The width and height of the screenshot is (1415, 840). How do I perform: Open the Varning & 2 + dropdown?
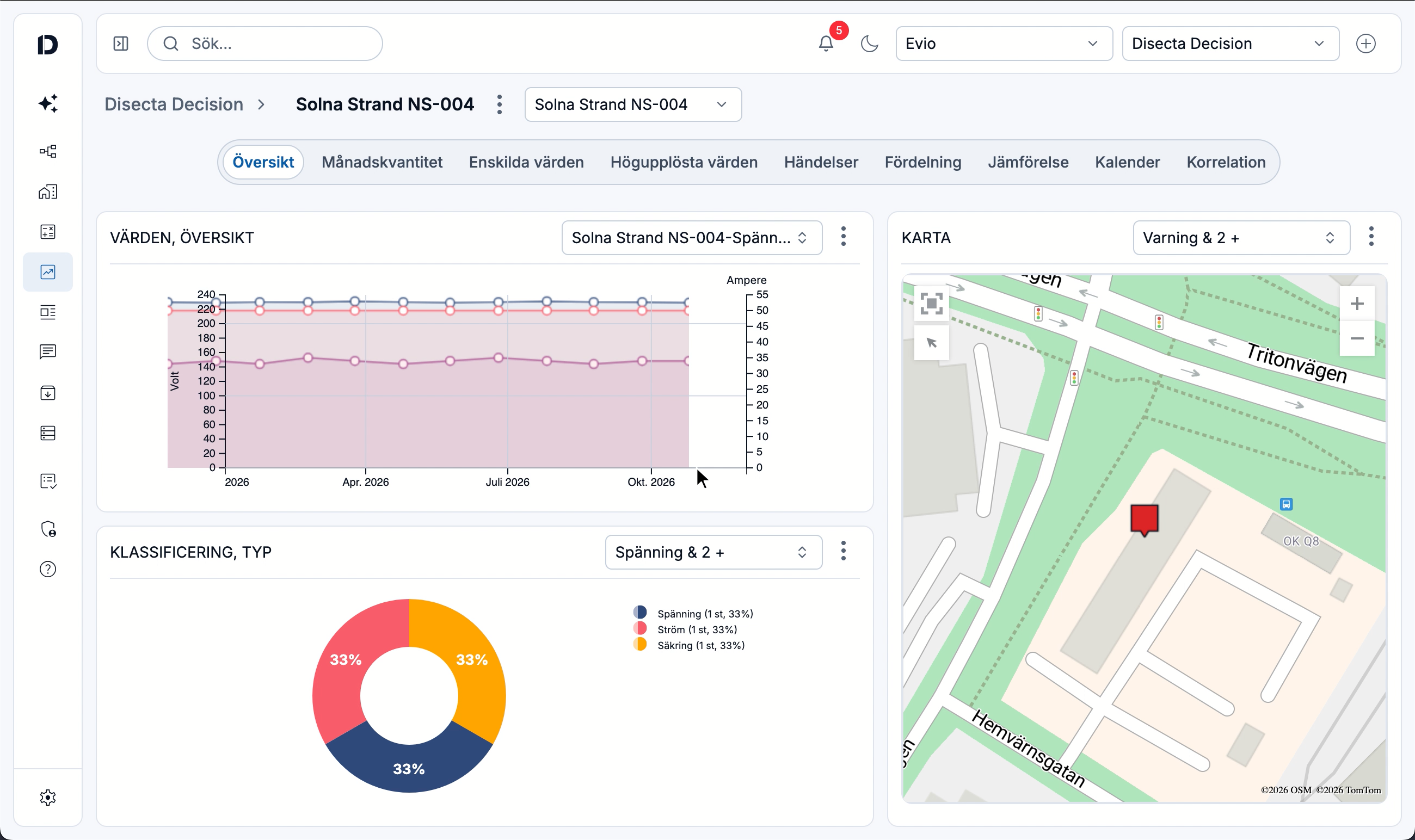pyautogui.click(x=1241, y=238)
